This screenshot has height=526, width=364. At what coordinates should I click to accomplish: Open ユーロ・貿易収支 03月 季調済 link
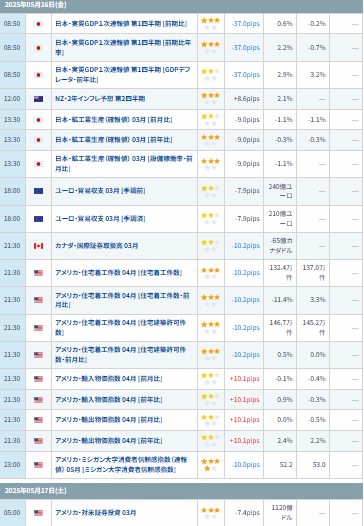pyautogui.click(x=100, y=219)
